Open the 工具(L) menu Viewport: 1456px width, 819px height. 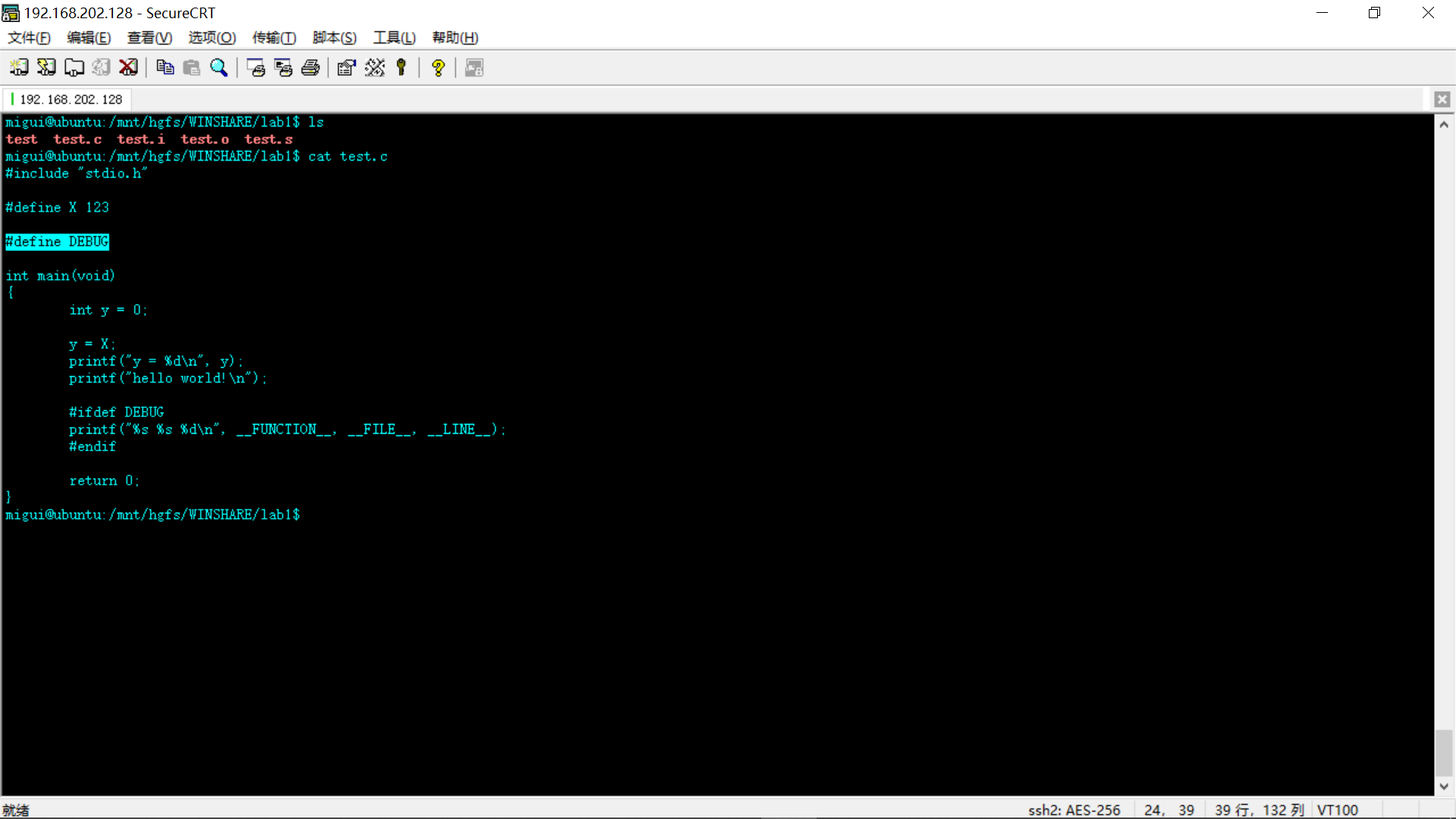tap(394, 37)
